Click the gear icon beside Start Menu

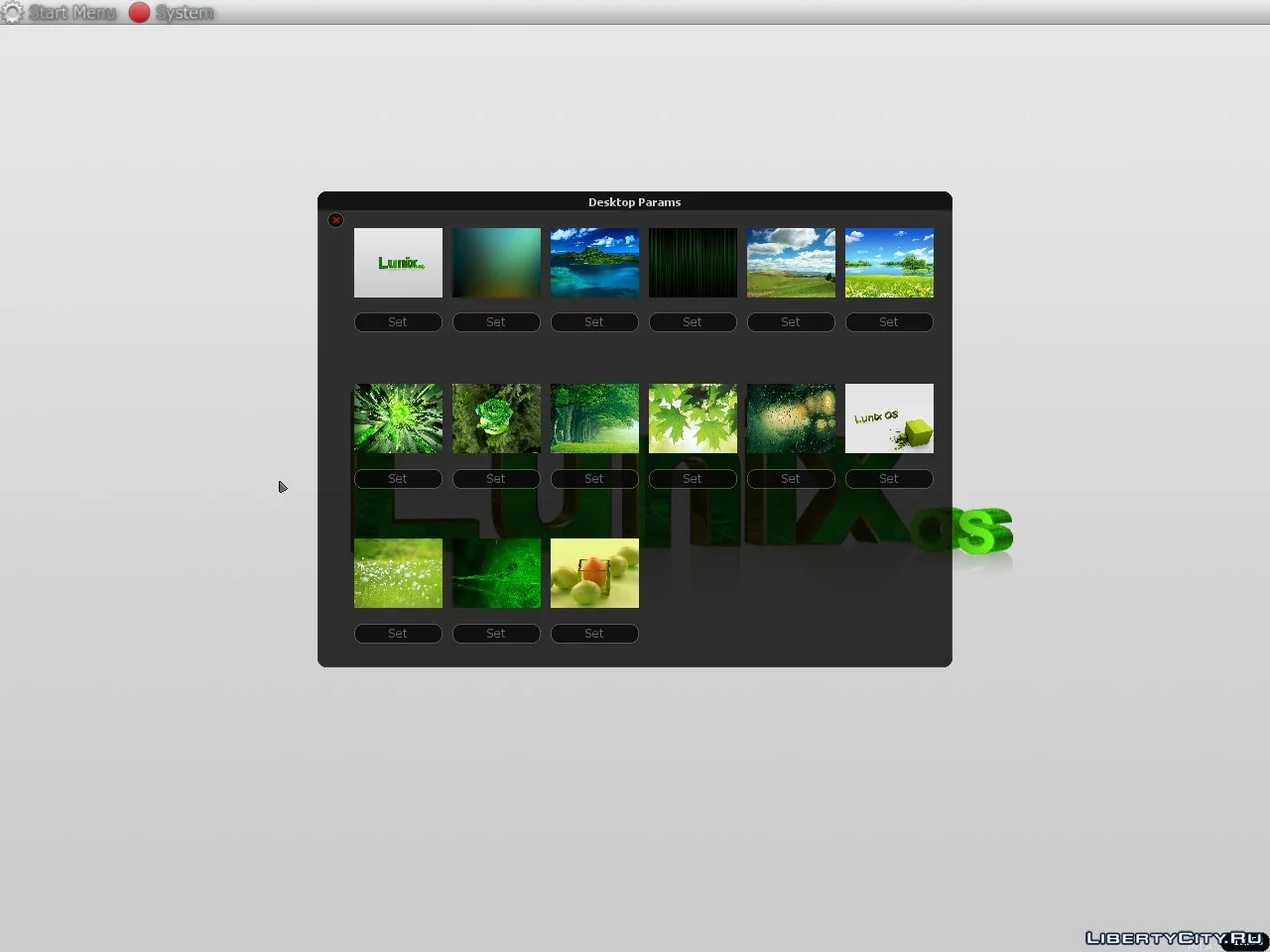coord(12,13)
